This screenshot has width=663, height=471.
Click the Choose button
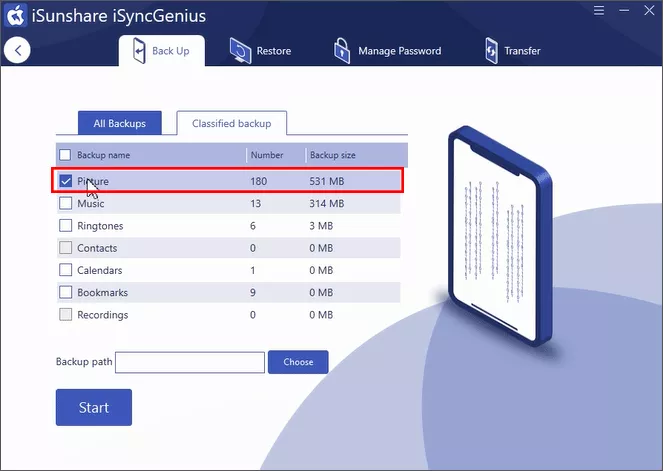point(298,362)
